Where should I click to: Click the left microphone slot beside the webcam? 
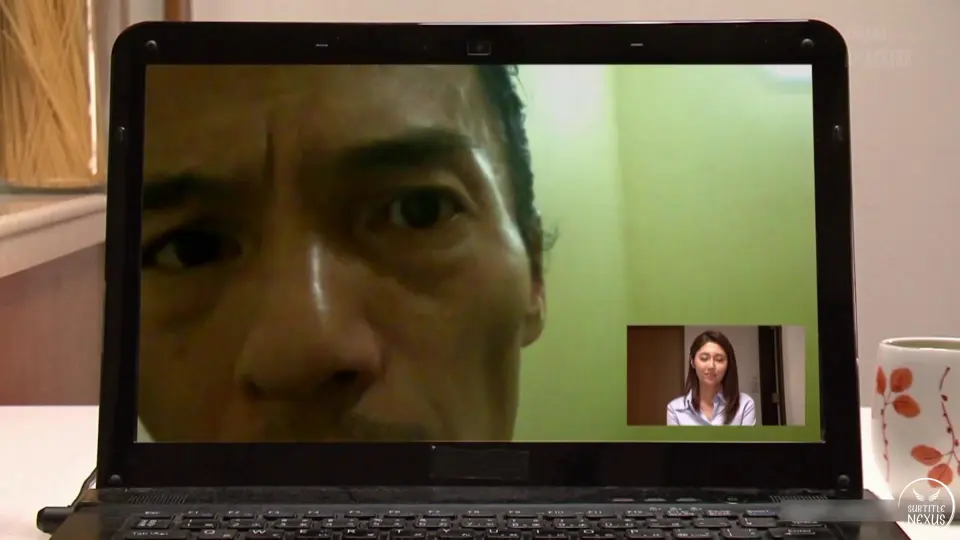point(321,45)
